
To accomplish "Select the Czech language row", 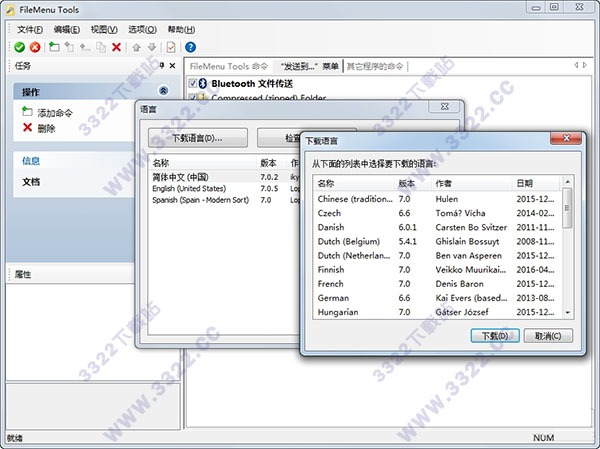I will pos(437,213).
